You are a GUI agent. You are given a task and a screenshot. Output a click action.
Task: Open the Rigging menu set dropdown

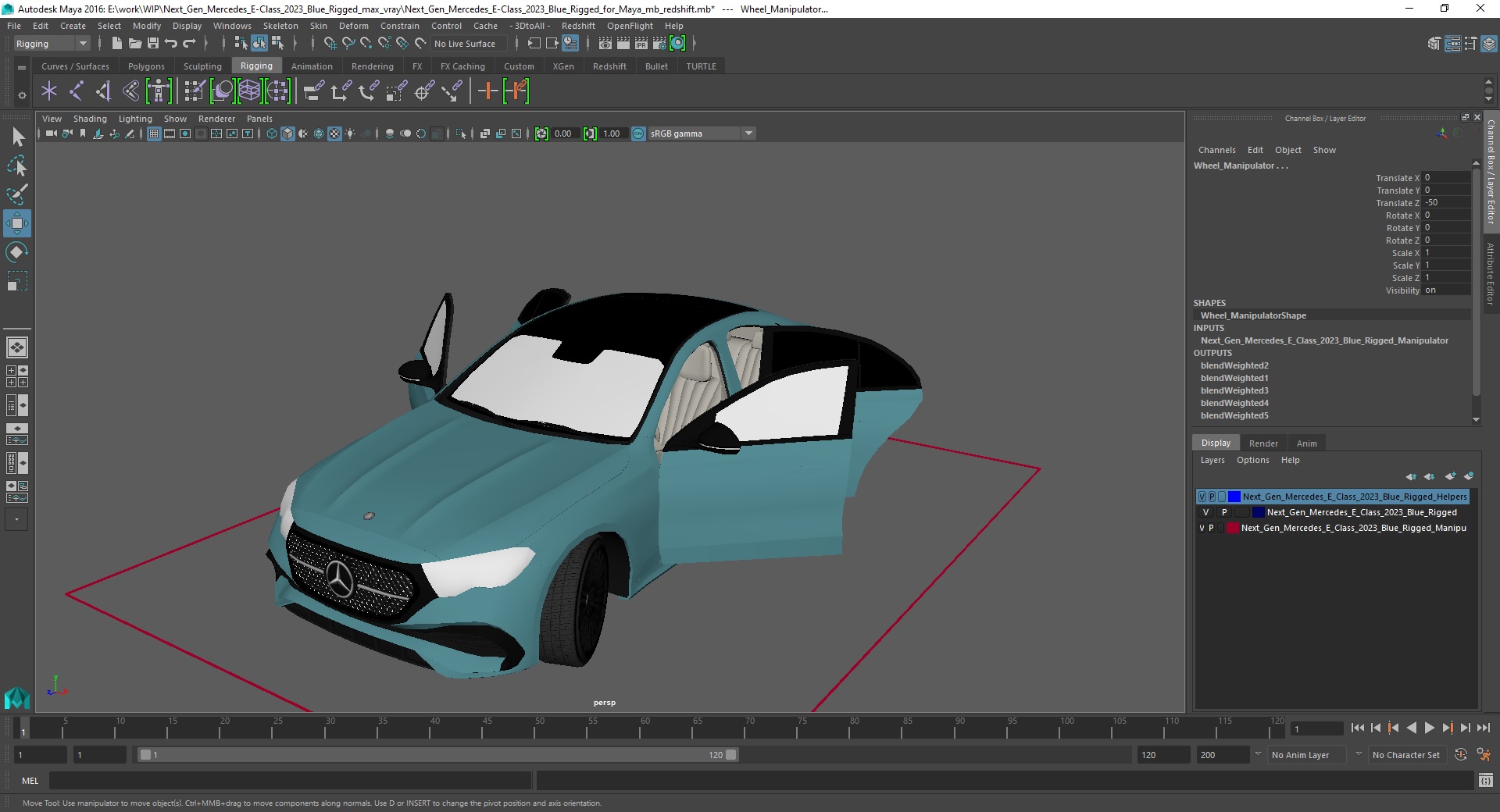coord(52,44)
